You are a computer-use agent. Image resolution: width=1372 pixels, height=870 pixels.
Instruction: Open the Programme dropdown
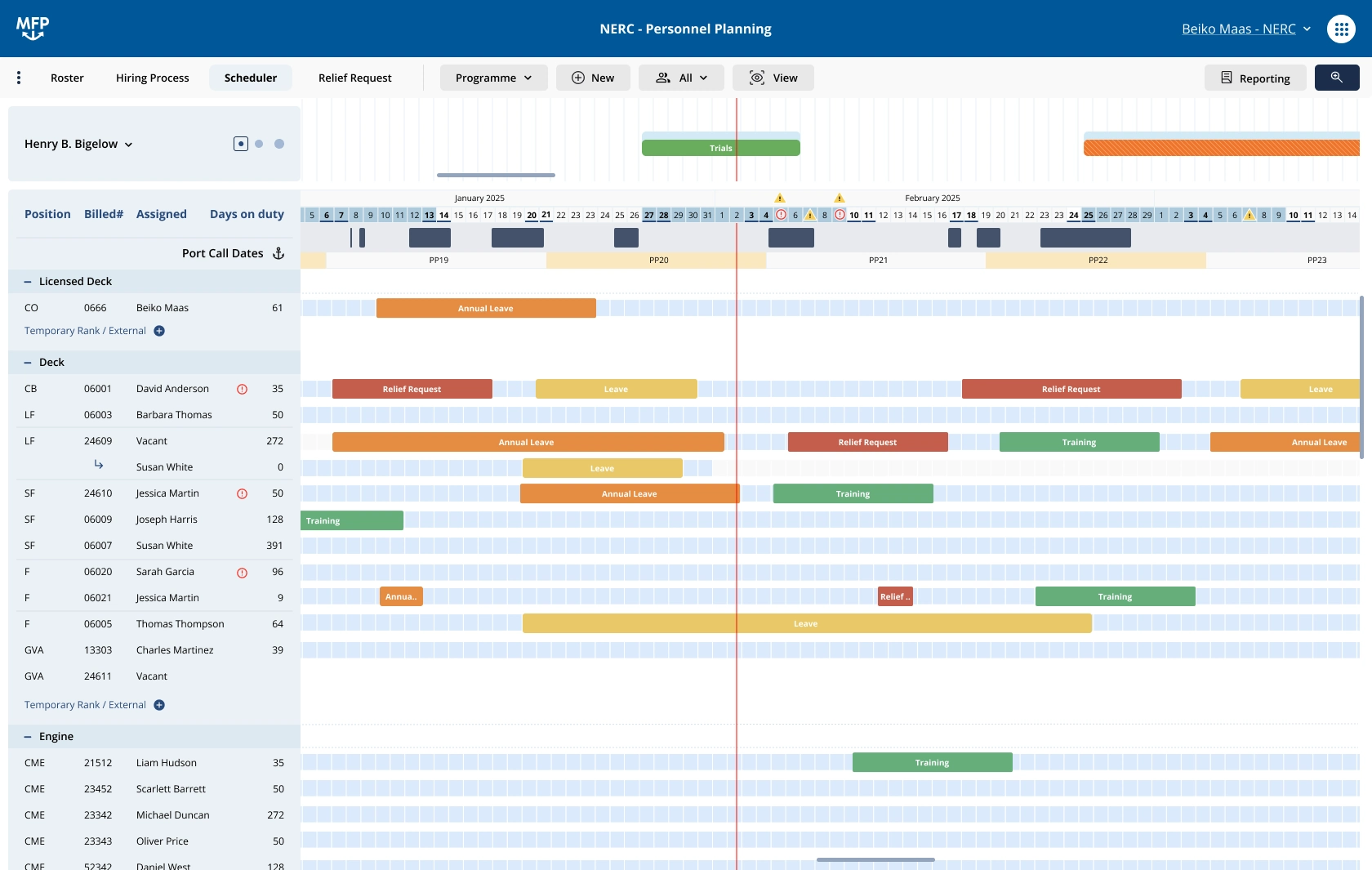[x=493, y=78]
